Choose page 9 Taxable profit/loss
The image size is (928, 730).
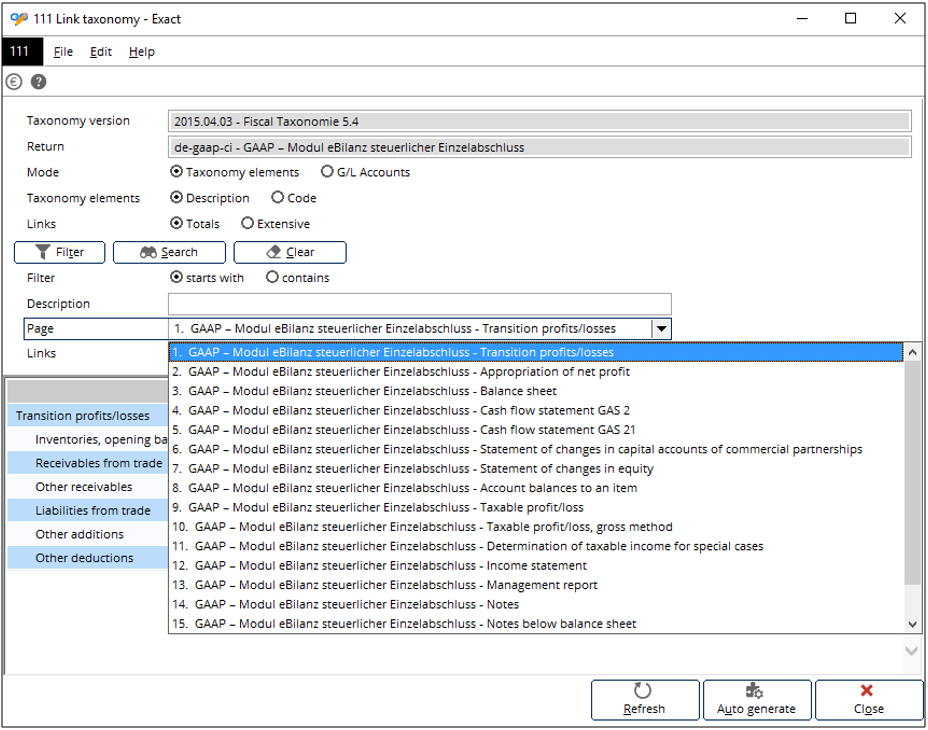pos(536,507)
